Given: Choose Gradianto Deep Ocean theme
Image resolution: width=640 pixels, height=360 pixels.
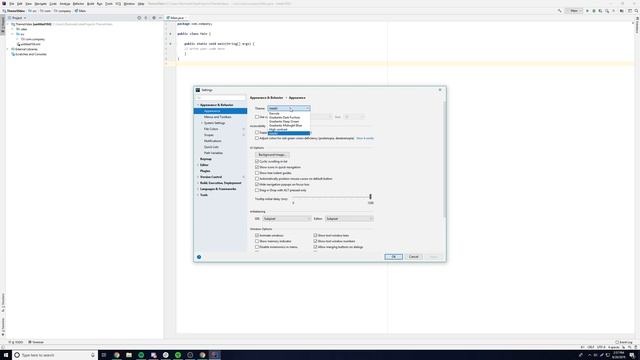Looking at the screenshot, I should tap(289, 122).
